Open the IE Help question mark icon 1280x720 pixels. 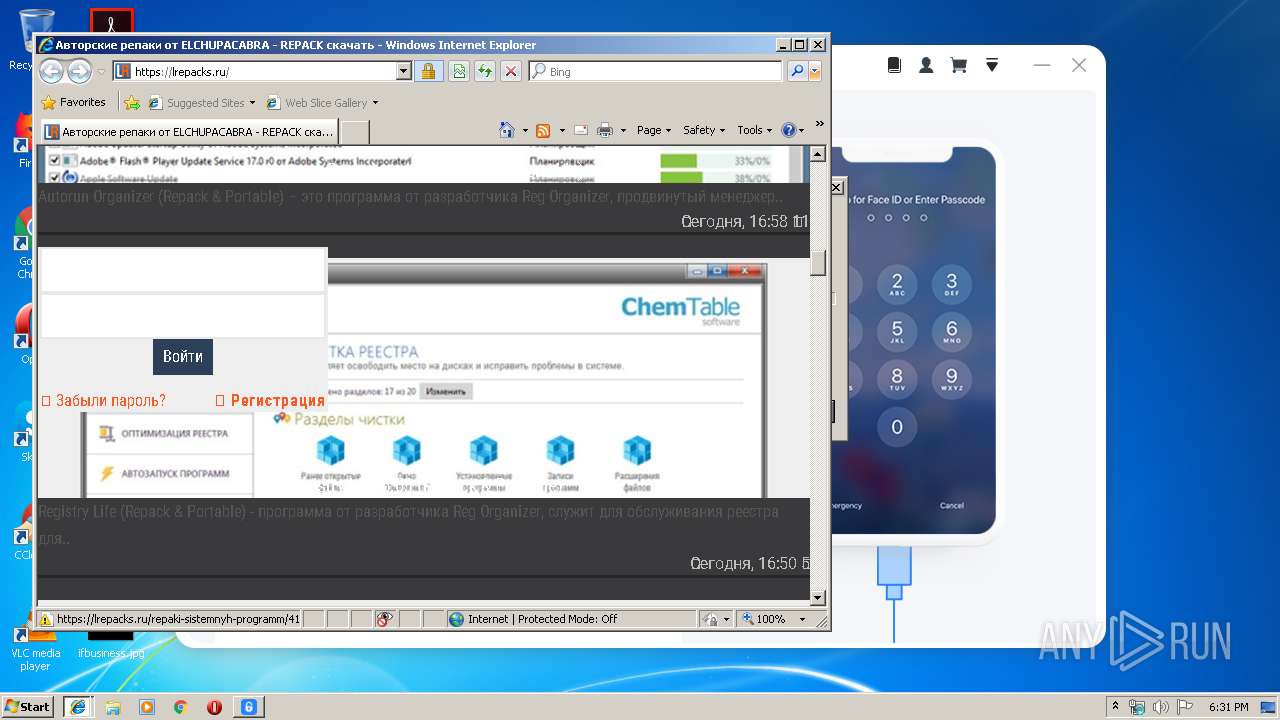pyautogui.click(x=789, y=130)
